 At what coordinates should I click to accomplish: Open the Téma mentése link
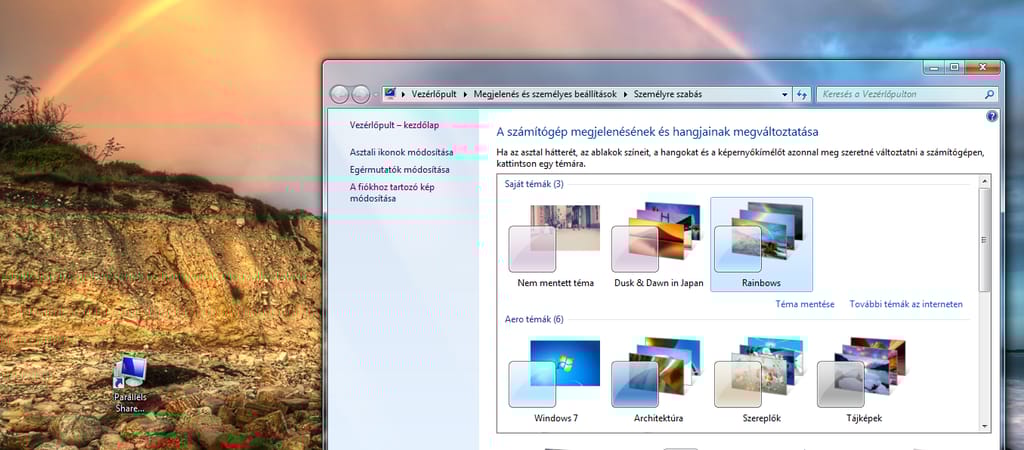[805, 304]
